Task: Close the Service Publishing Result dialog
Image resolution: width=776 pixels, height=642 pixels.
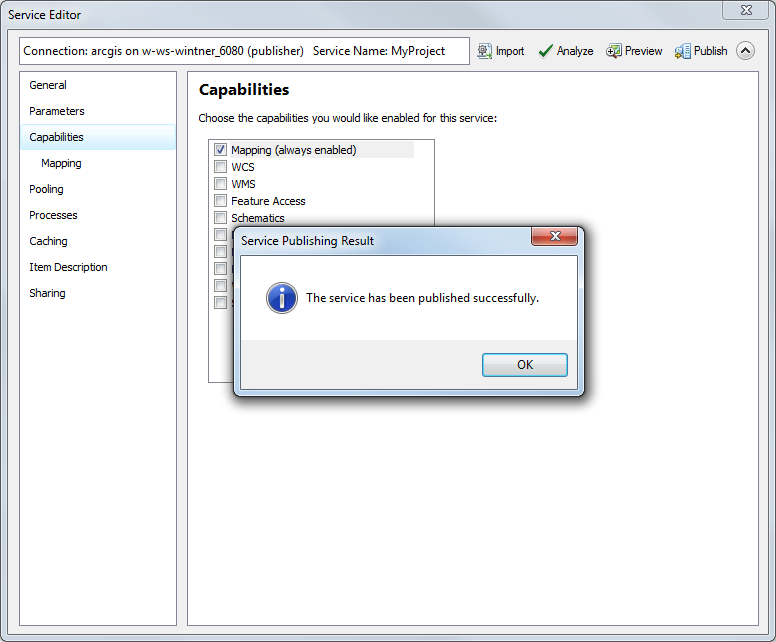Action: (x=554, y=236)
